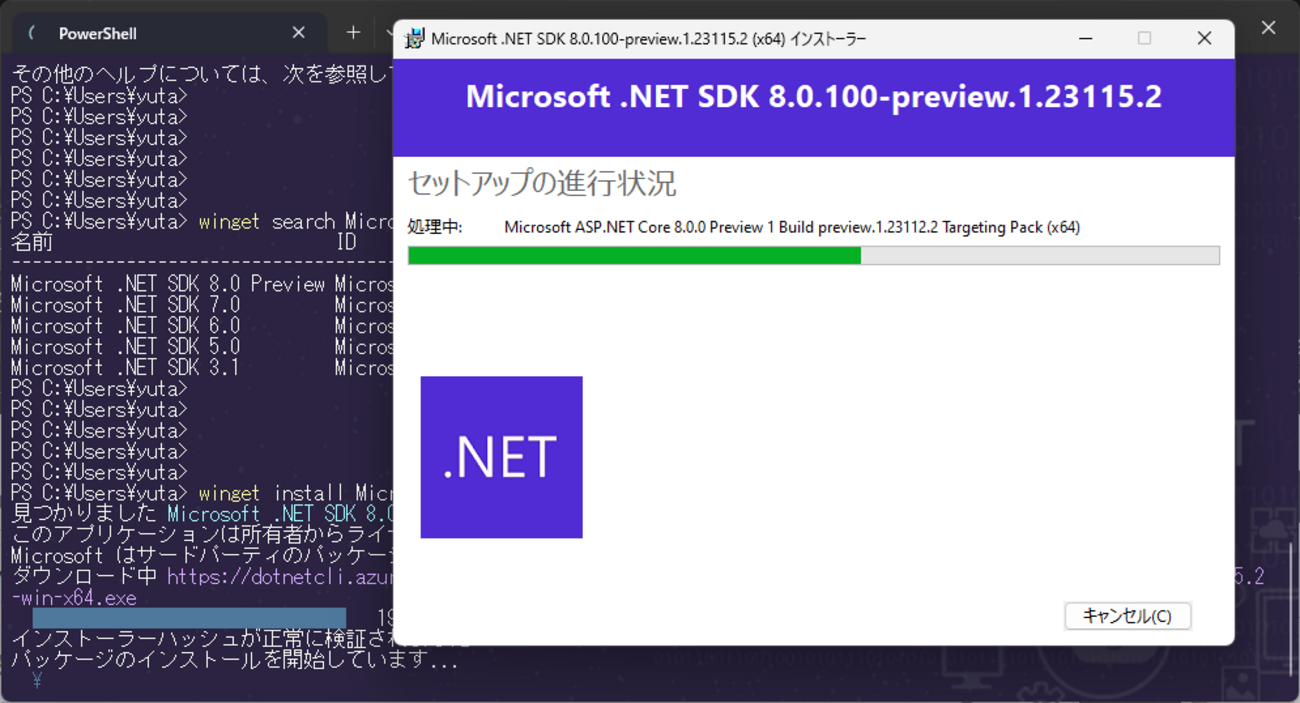
Task: Click the installer banner title text
Action: [814, 97]
